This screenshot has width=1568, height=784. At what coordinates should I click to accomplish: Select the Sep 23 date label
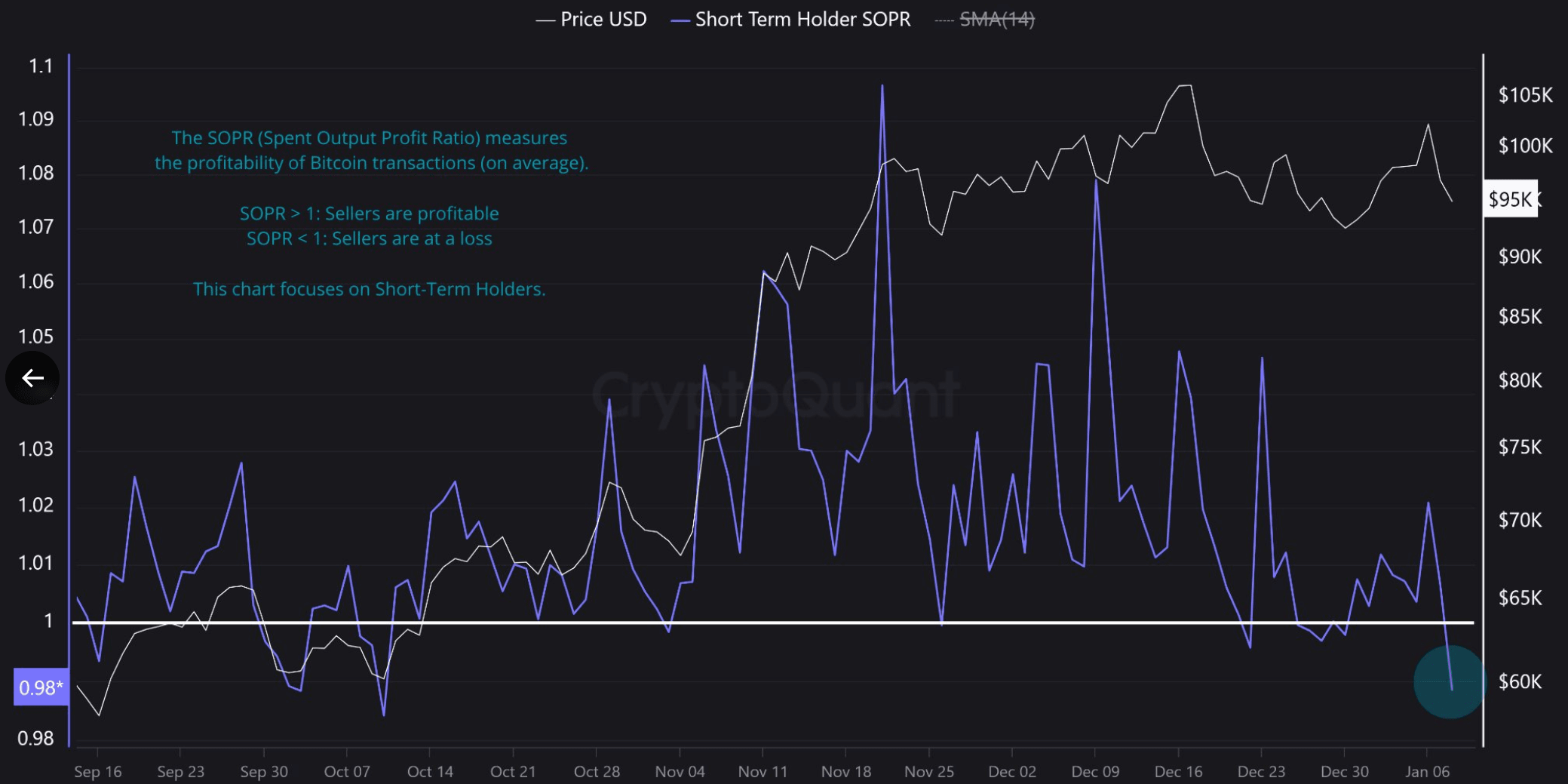[x=181, y=771]
